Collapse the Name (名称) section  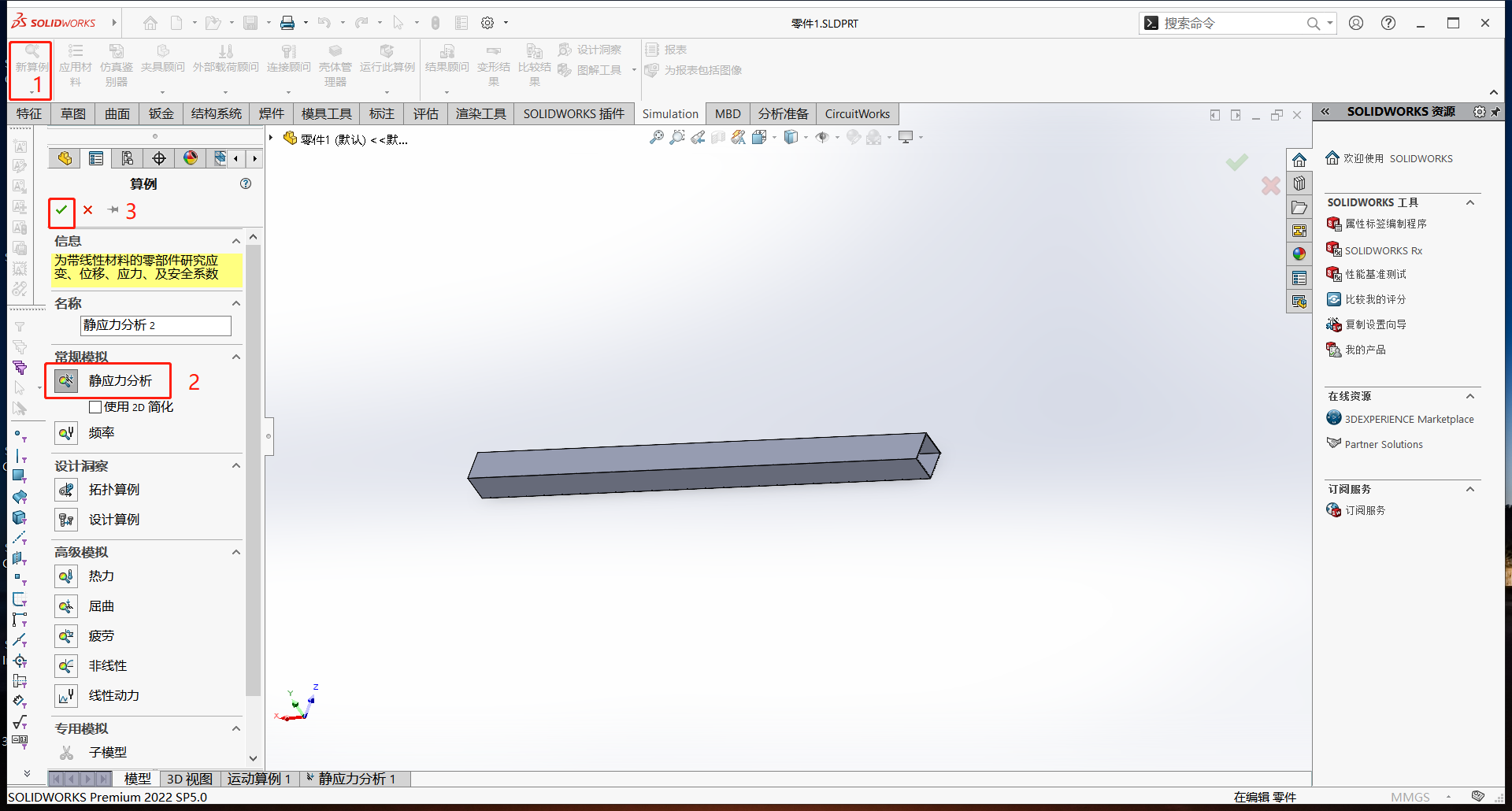coord(235,303)
